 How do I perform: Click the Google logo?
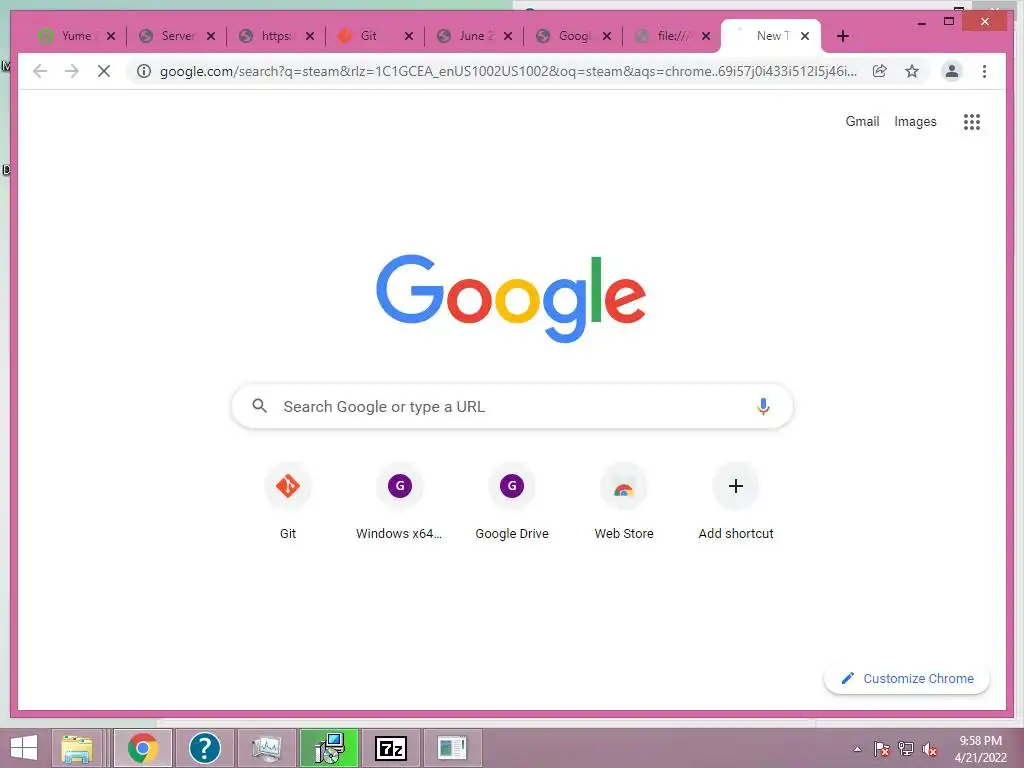(511, 298)
